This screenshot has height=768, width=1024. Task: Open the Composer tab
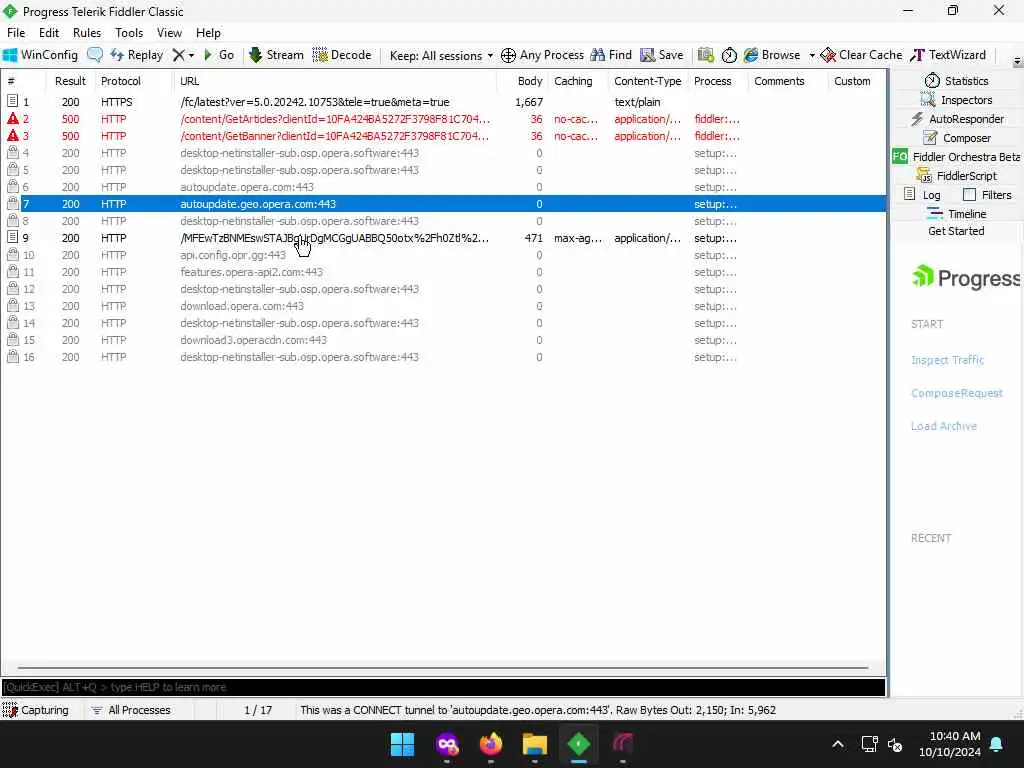click(x=957, y=138)
